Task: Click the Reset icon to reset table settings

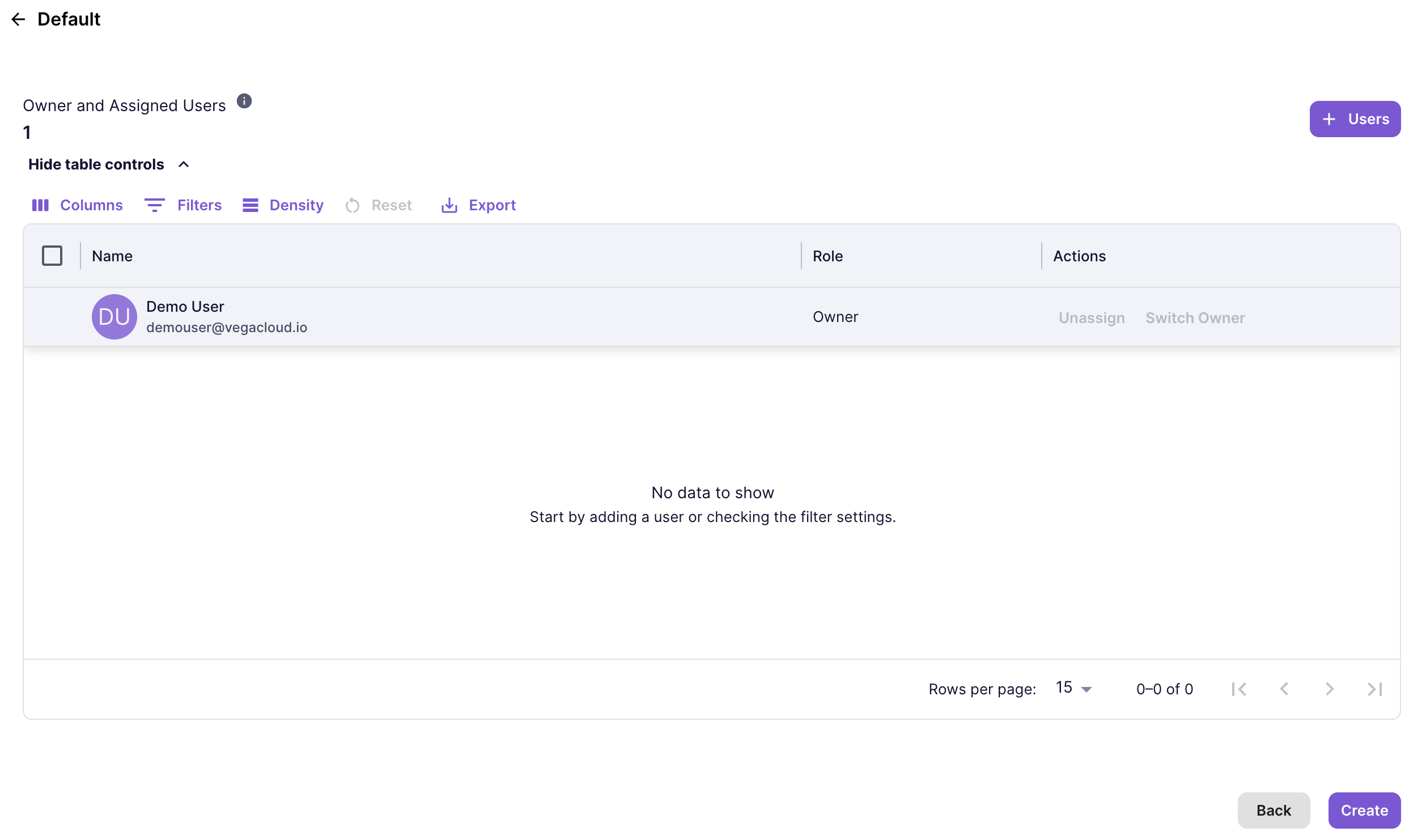Action: tap(352, 205)
